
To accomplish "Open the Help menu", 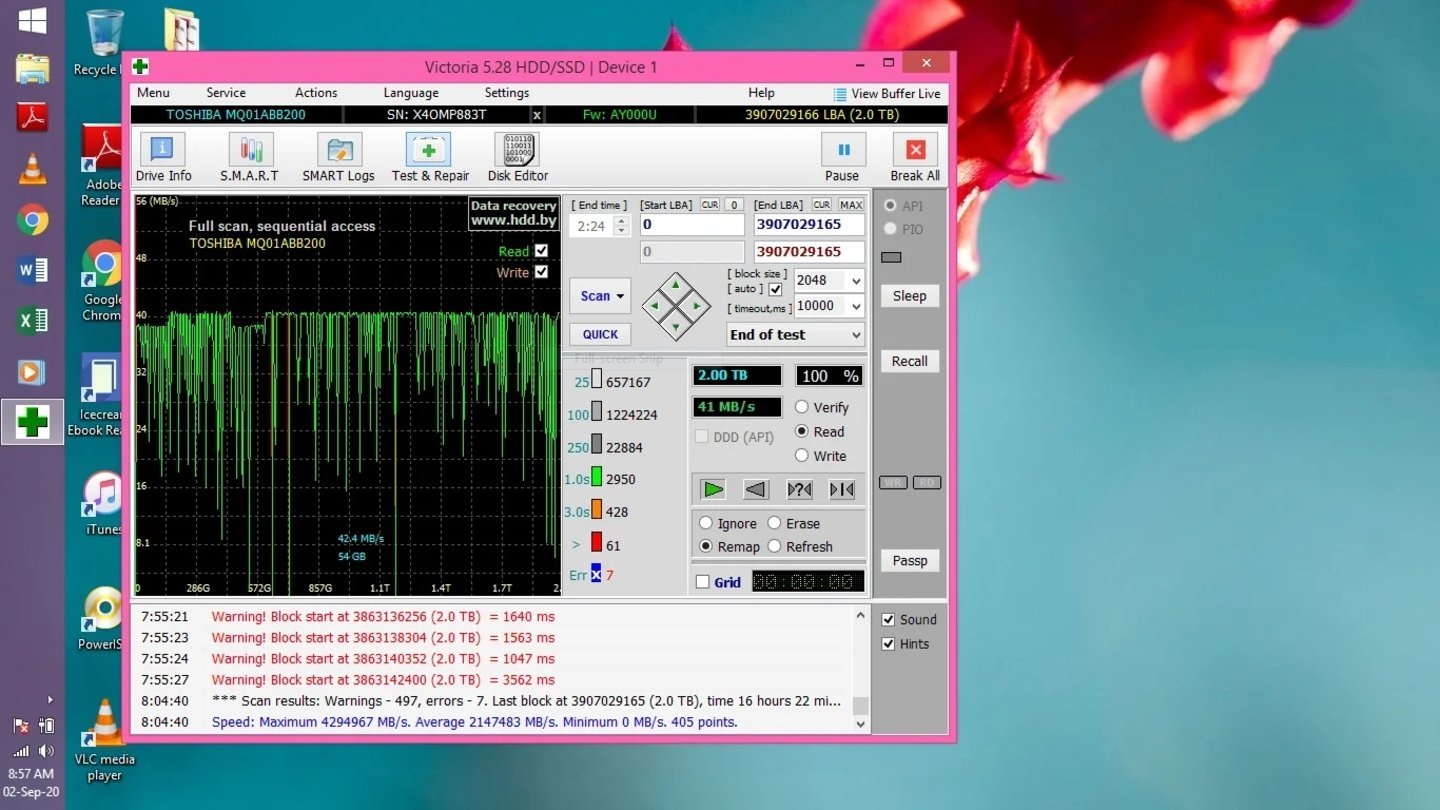I will pyautogui.click(x=761, y=93).
